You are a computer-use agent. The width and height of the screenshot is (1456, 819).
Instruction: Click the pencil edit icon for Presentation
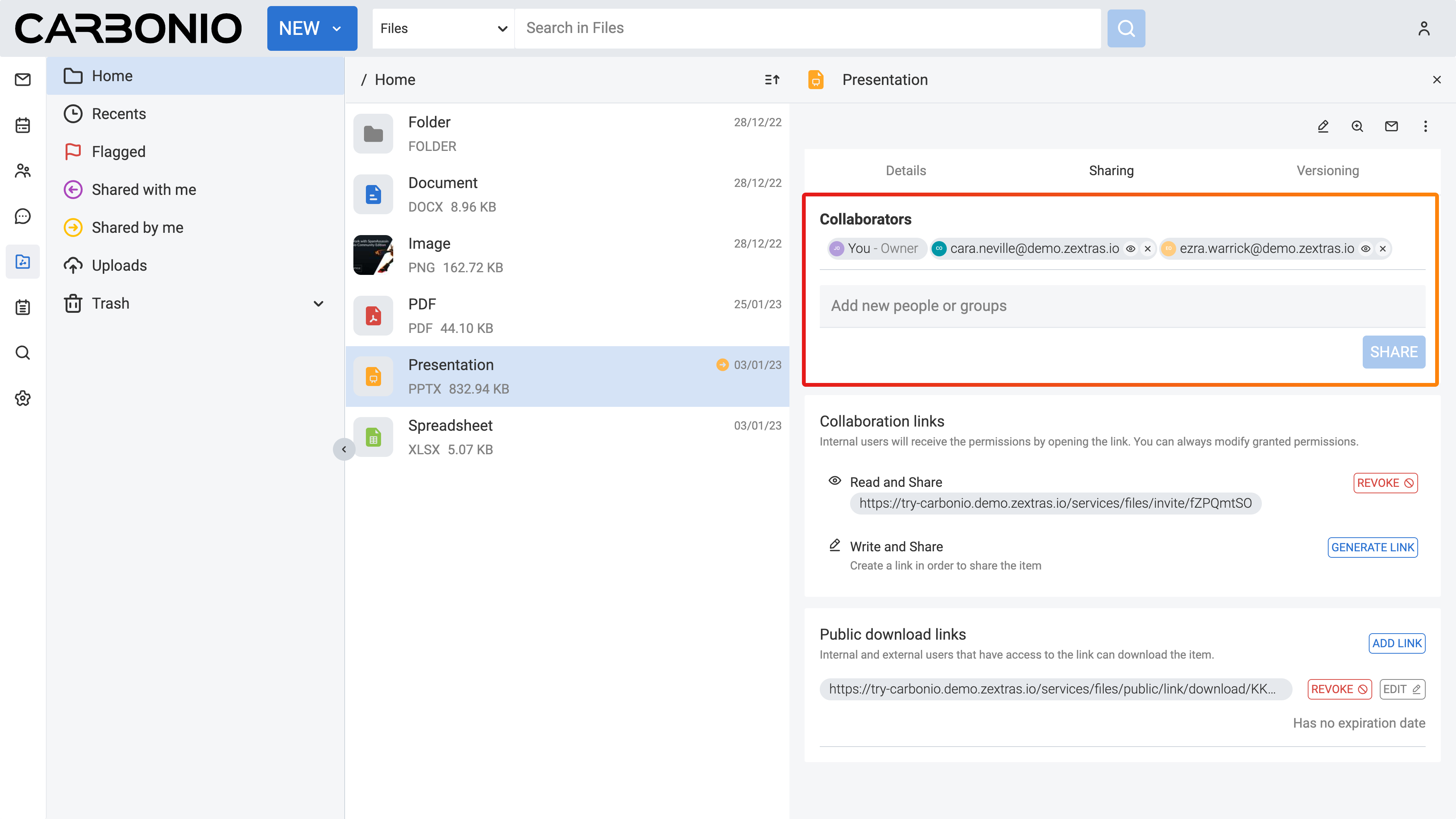(1323, 126)
